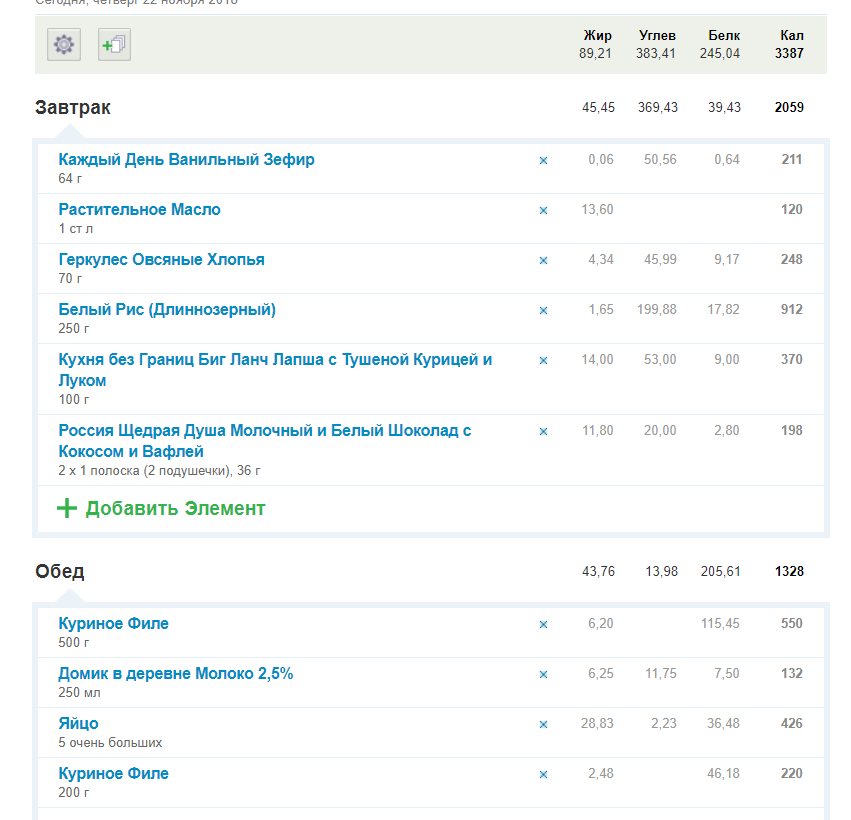Collapse the Обед meal section header

(60, 572)
